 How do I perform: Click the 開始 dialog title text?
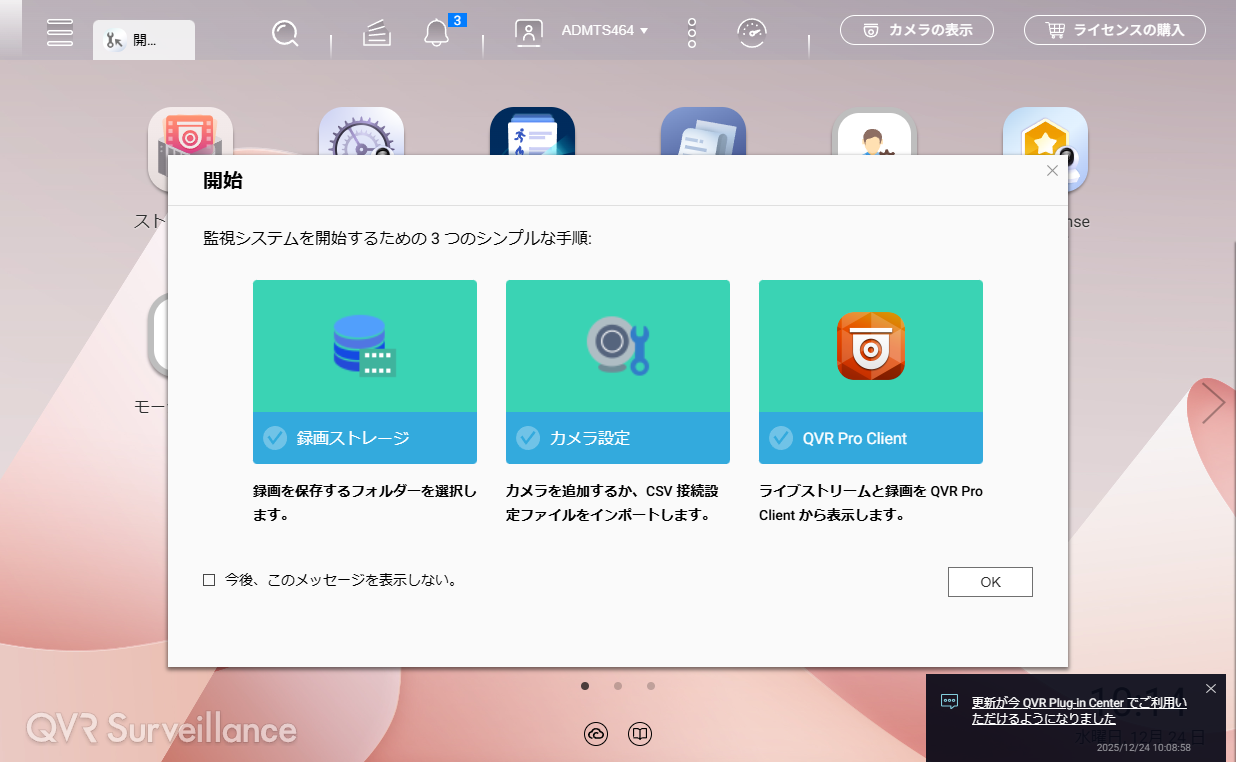(x=223, y=181)
